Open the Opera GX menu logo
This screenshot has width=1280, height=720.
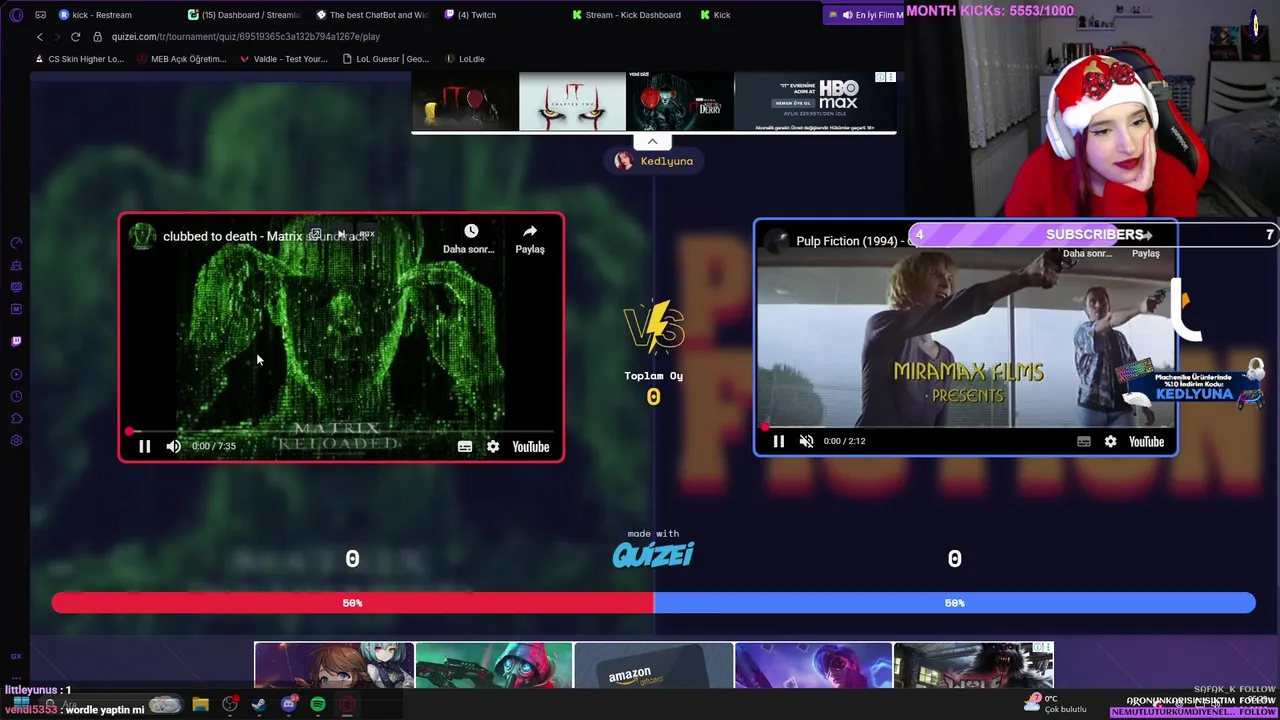tap(16, 15)
